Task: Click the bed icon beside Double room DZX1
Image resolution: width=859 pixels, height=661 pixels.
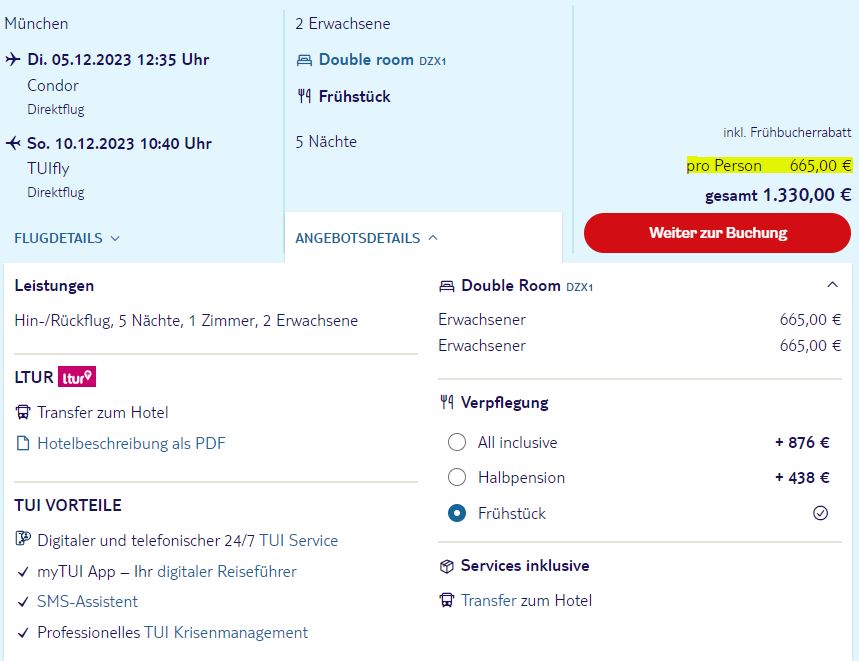Action: (304, 60)
